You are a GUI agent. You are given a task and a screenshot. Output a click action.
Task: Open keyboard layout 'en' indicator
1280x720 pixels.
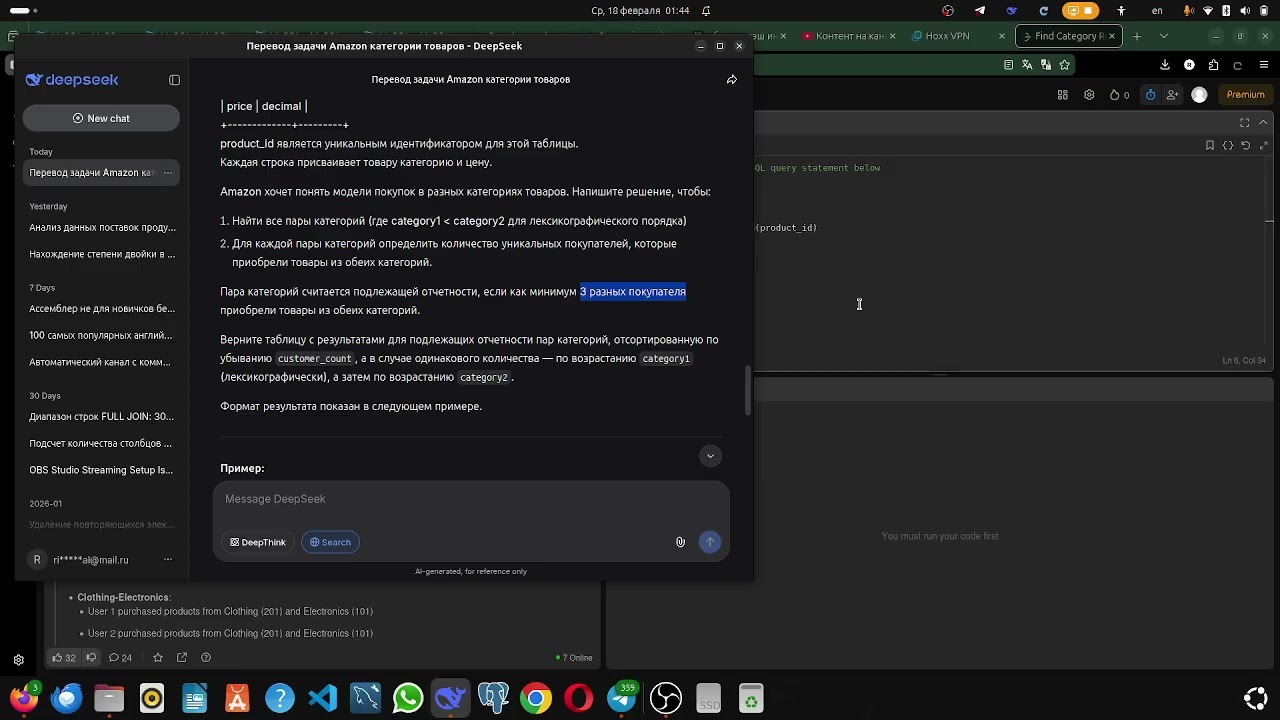tap(1157, 11)
